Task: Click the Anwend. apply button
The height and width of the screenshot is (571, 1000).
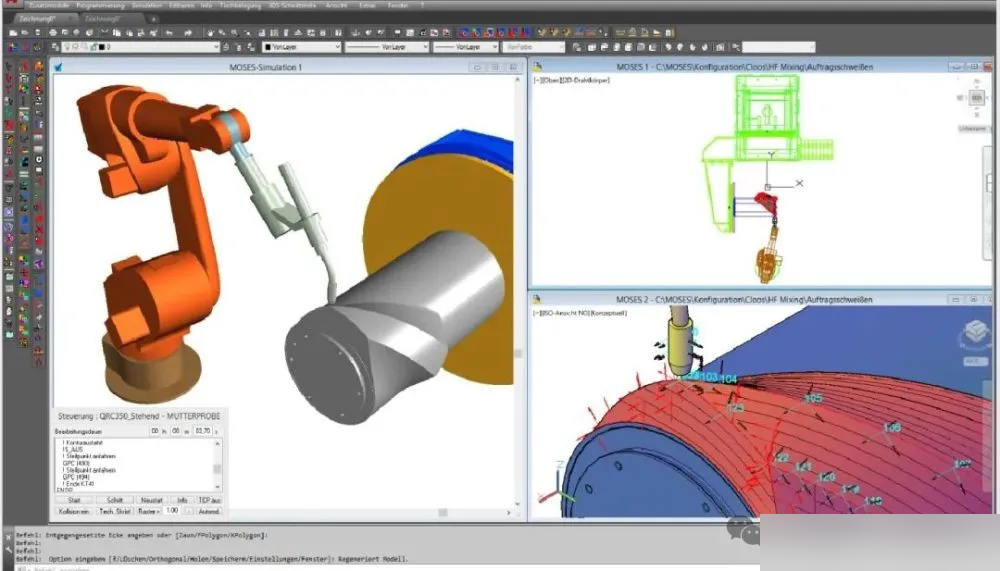Action: pyautogui.click(x=209, y=511)
